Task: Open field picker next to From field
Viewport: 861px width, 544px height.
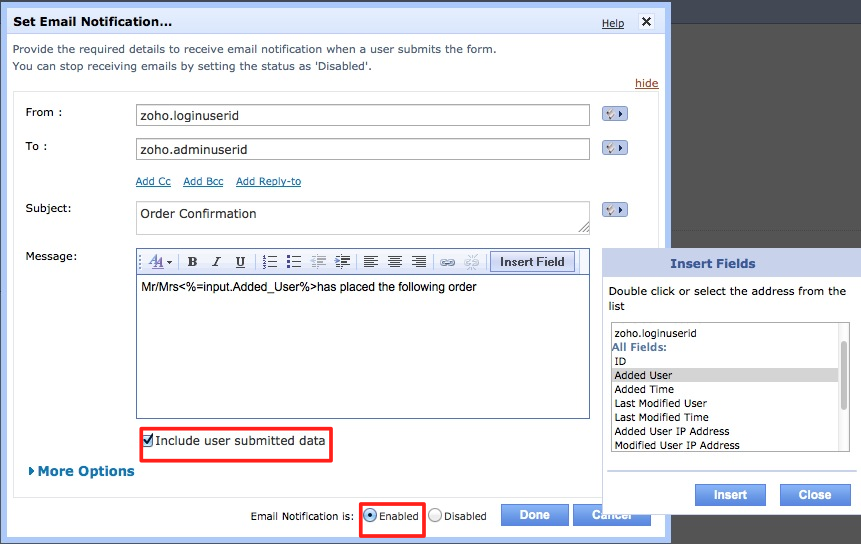Action: (614, 114)
